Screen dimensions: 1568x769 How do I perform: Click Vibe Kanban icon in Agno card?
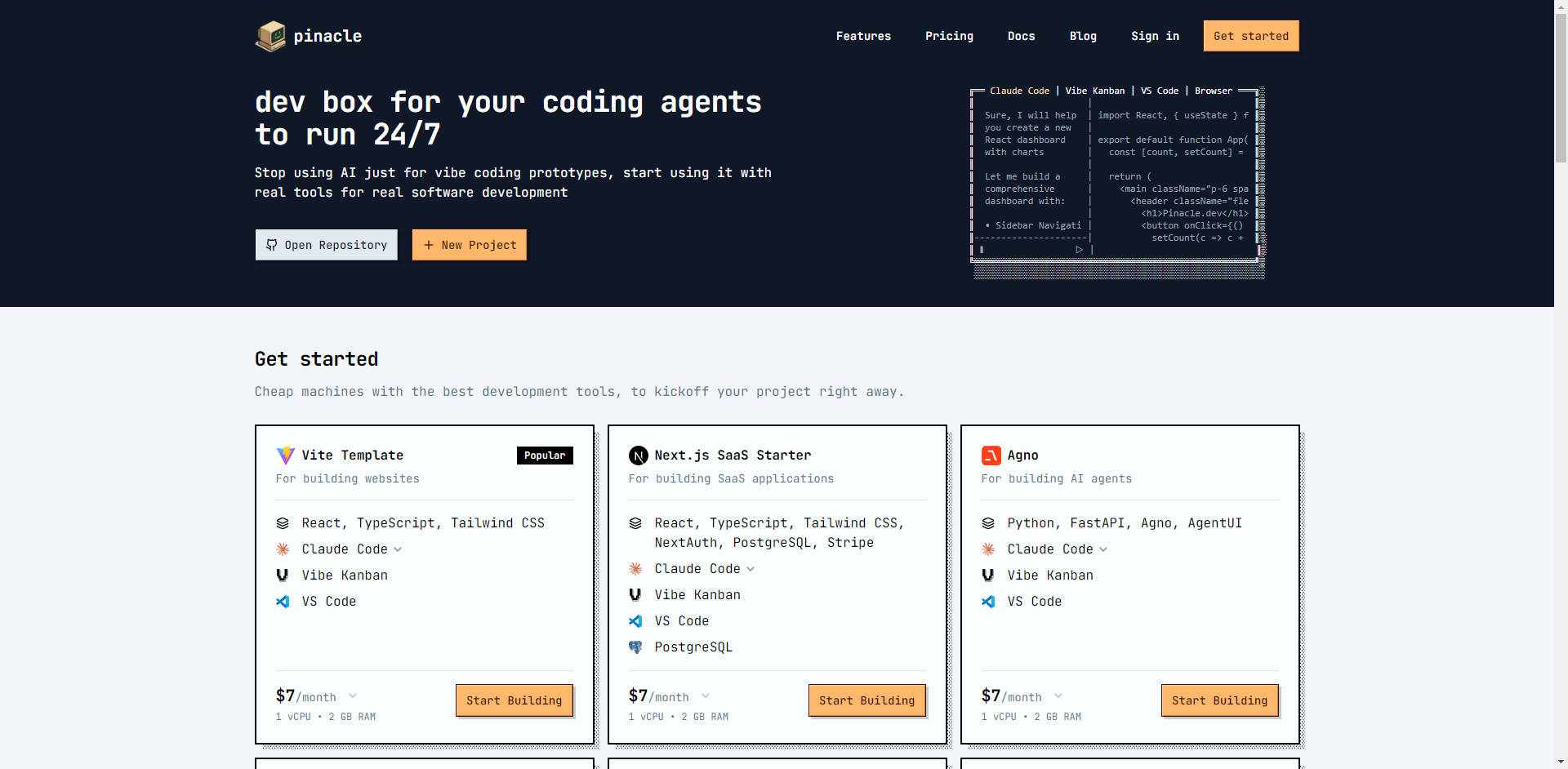click(988, 576)
